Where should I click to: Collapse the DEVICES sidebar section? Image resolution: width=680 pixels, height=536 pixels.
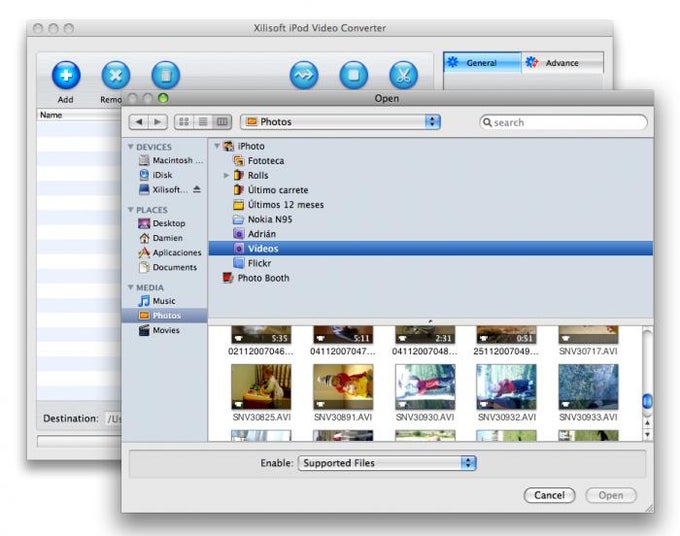131,147
